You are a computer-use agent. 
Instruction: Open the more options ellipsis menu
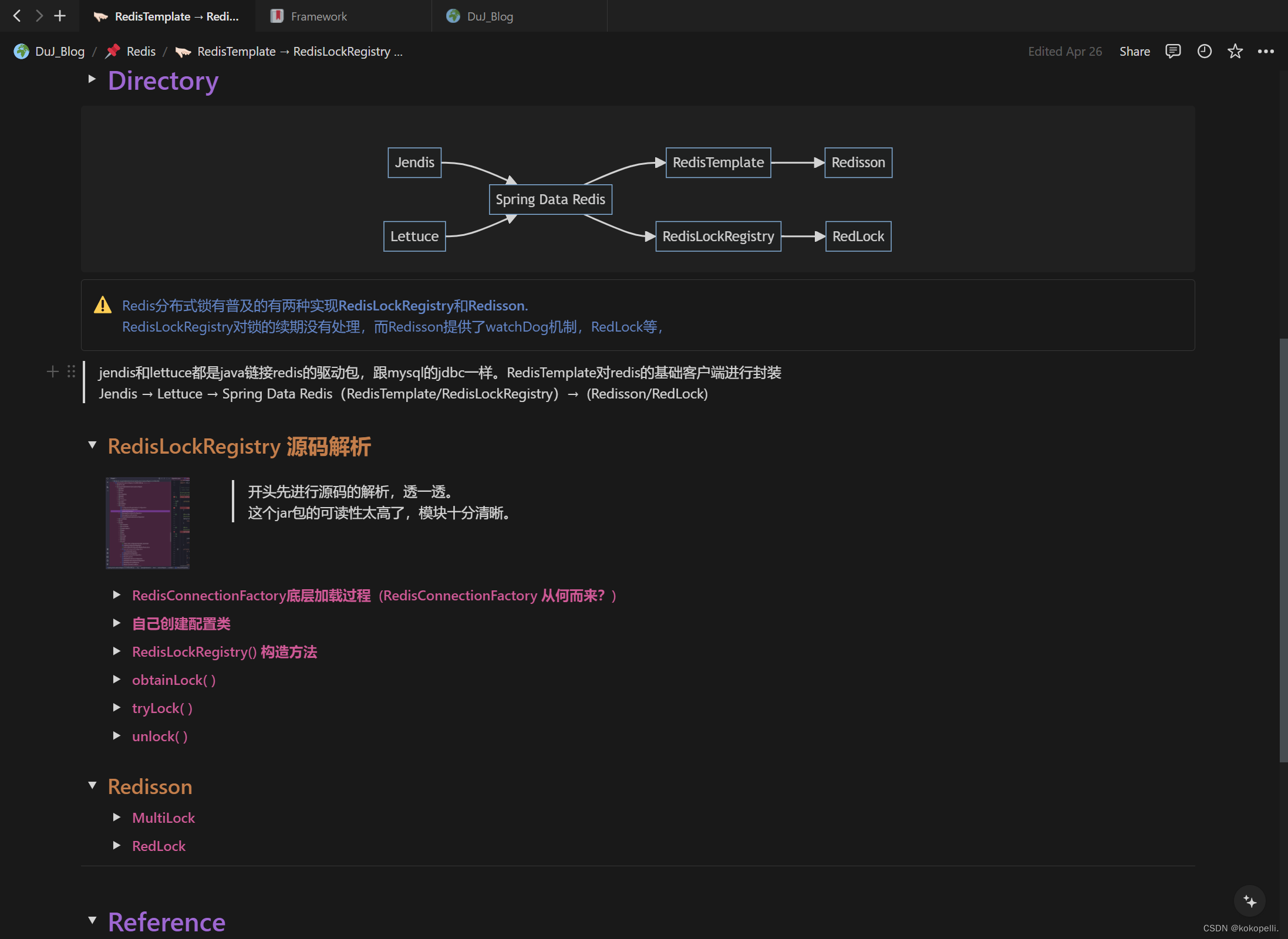coord(1266,52)
